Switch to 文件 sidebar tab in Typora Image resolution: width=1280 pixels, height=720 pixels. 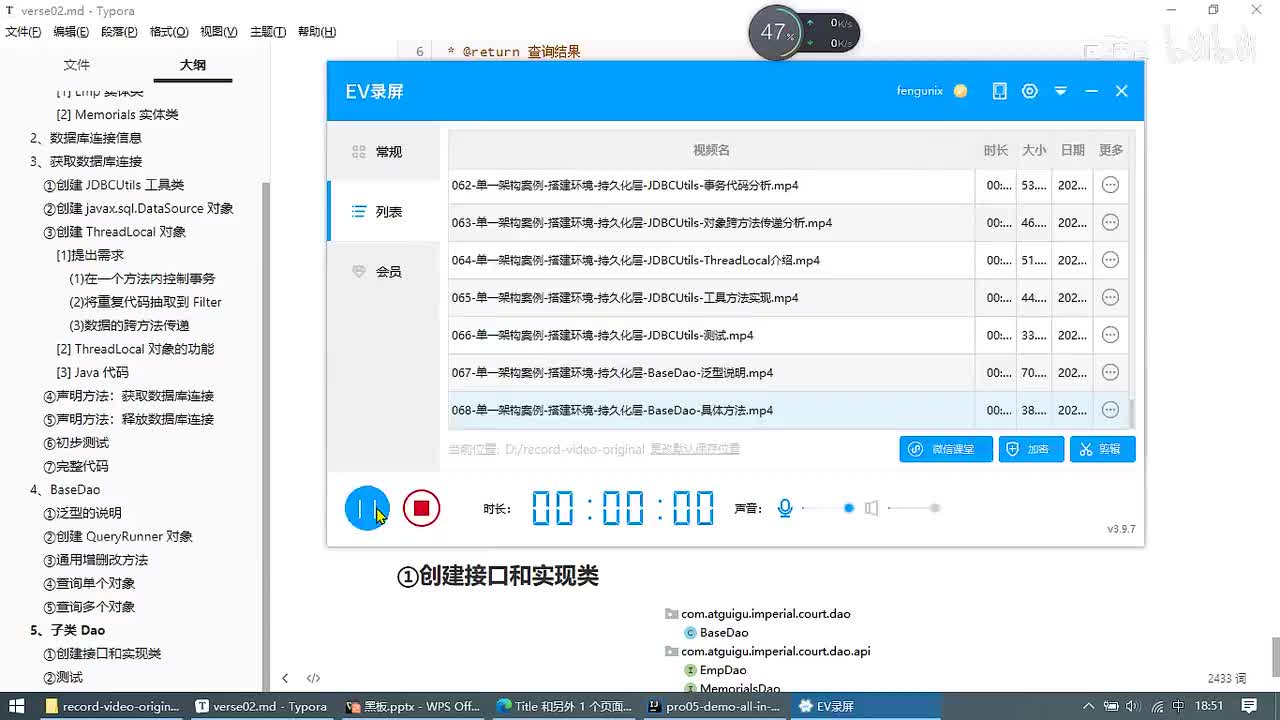point(77,65)
